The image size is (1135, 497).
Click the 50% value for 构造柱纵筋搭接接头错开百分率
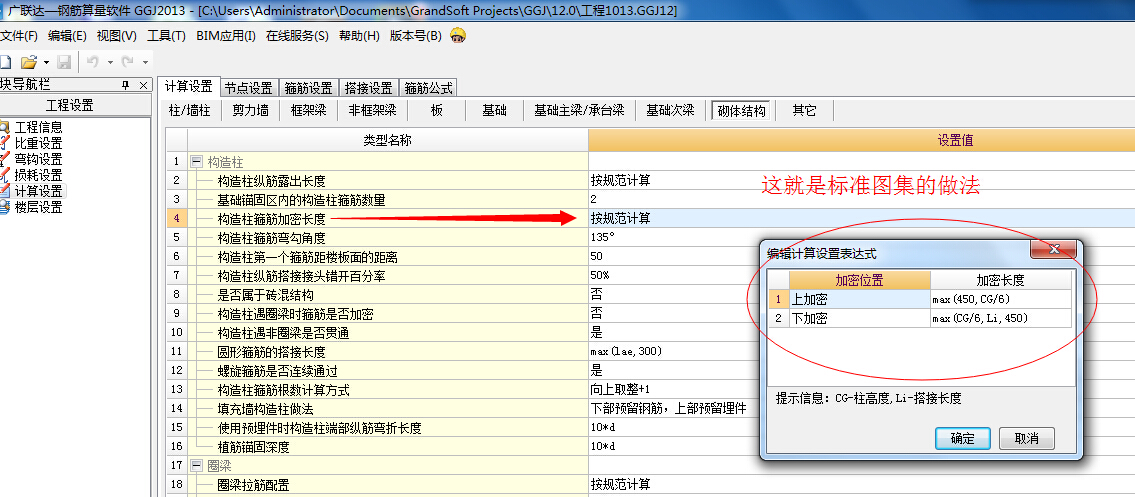(x=600, y=275)
